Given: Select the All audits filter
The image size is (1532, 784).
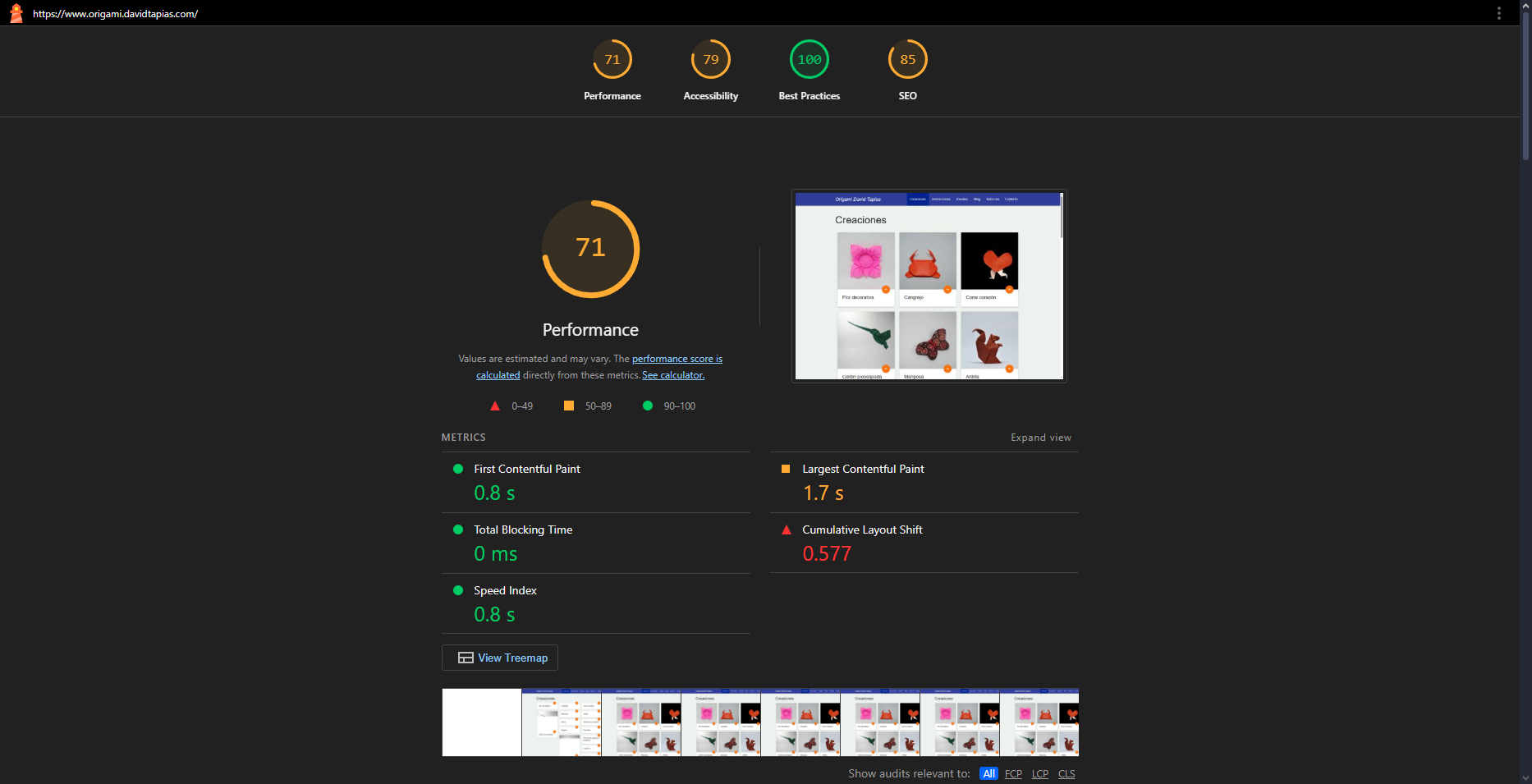Looking at the screenshot, I should 988,773.
